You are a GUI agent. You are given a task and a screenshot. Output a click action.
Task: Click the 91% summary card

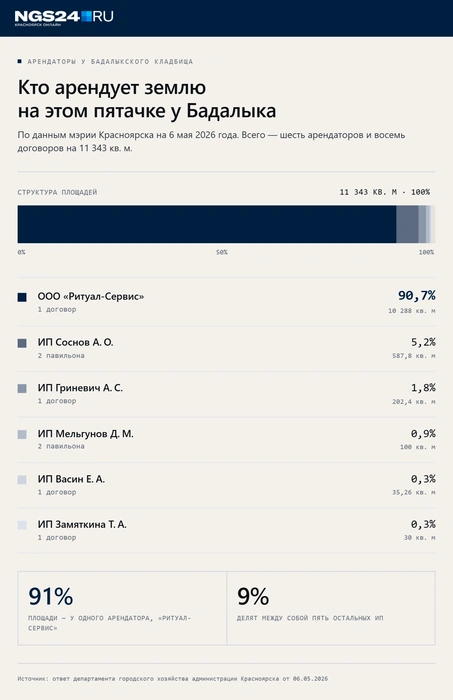pos(122,608)
